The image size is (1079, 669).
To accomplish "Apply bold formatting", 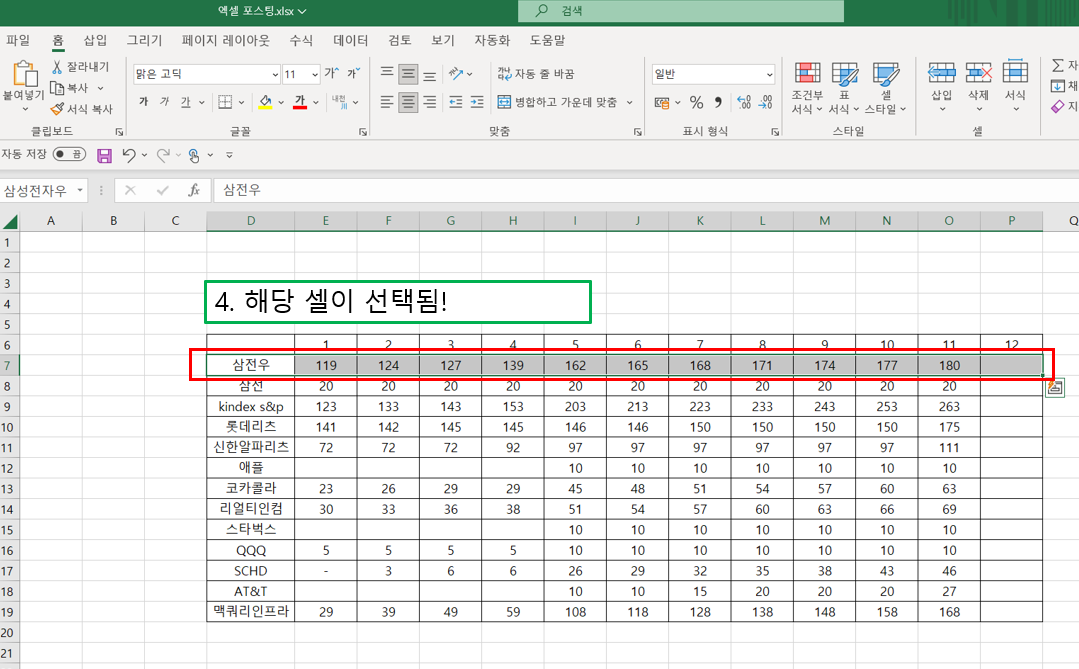I will 143,102.
